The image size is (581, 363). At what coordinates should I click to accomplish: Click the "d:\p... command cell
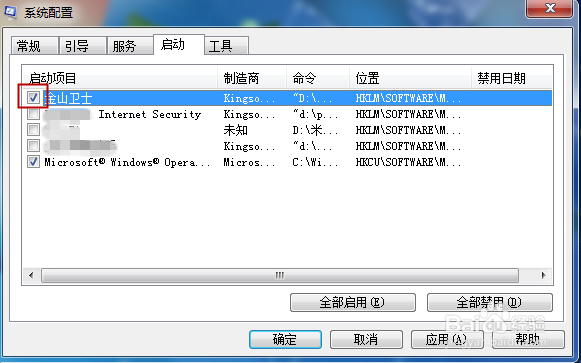(x=315, y=114)
